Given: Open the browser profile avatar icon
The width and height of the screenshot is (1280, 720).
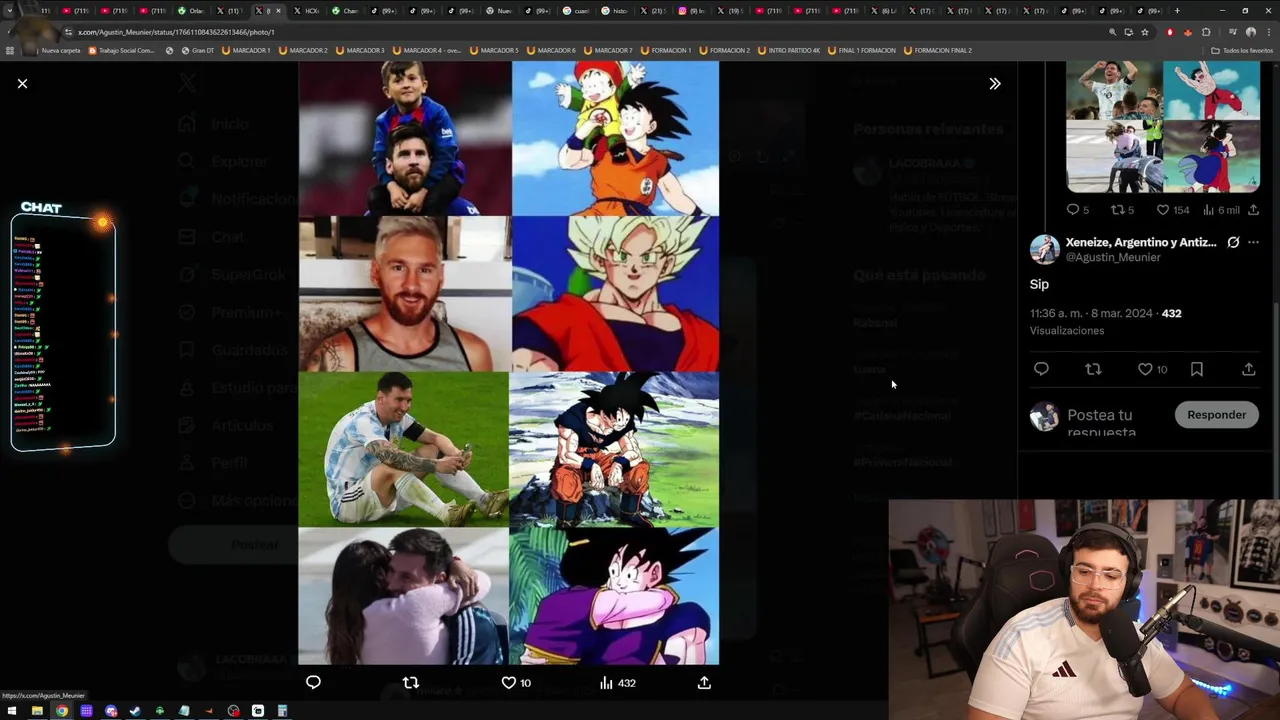Looking at the screenshot, I should [x=1250, y=32].
